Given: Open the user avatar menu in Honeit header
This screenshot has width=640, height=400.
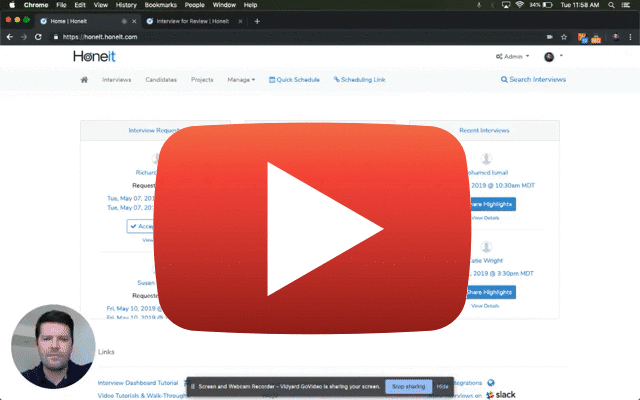Looking at the screenshot, I should 553,56.
